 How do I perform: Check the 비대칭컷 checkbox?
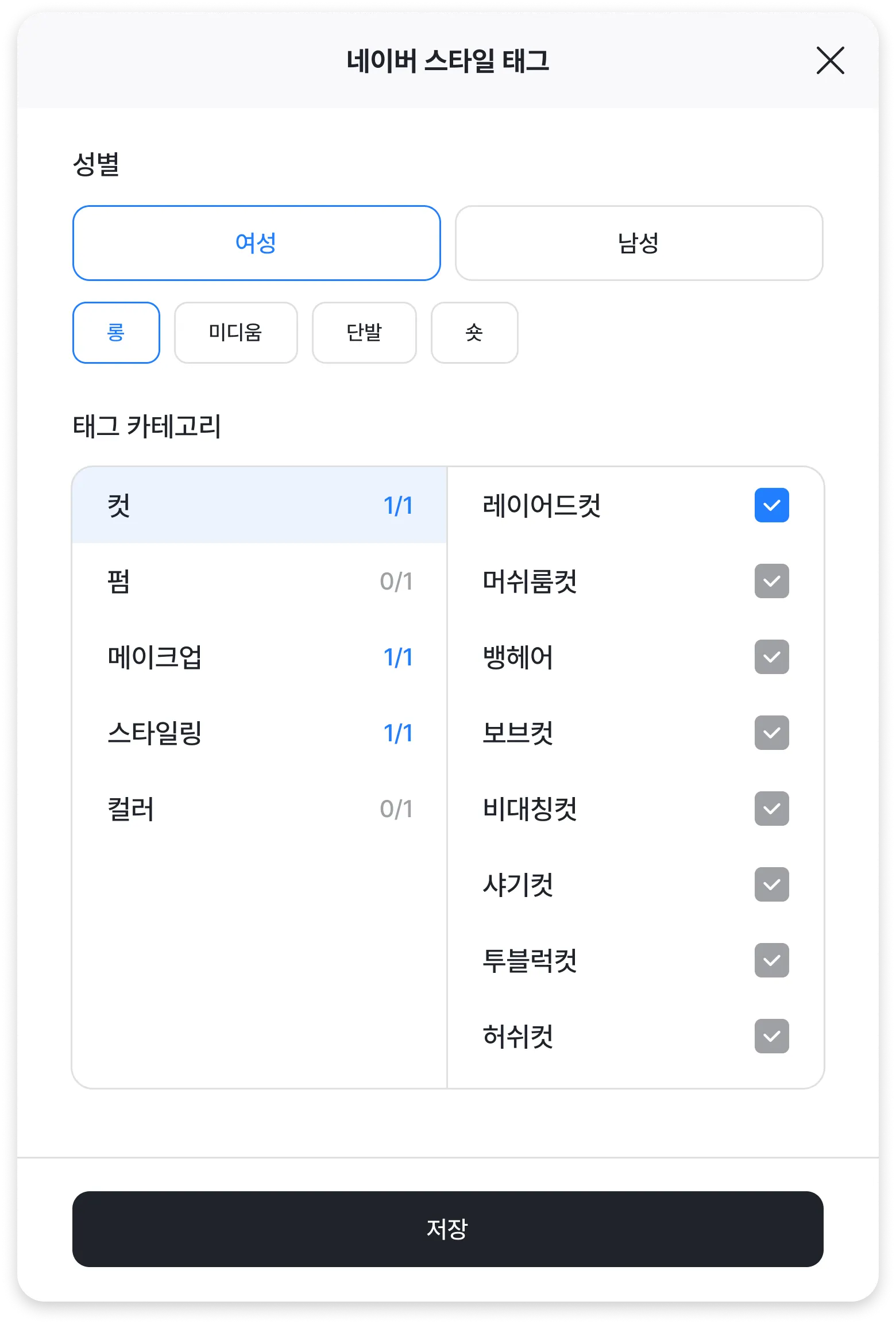point(771,809)
